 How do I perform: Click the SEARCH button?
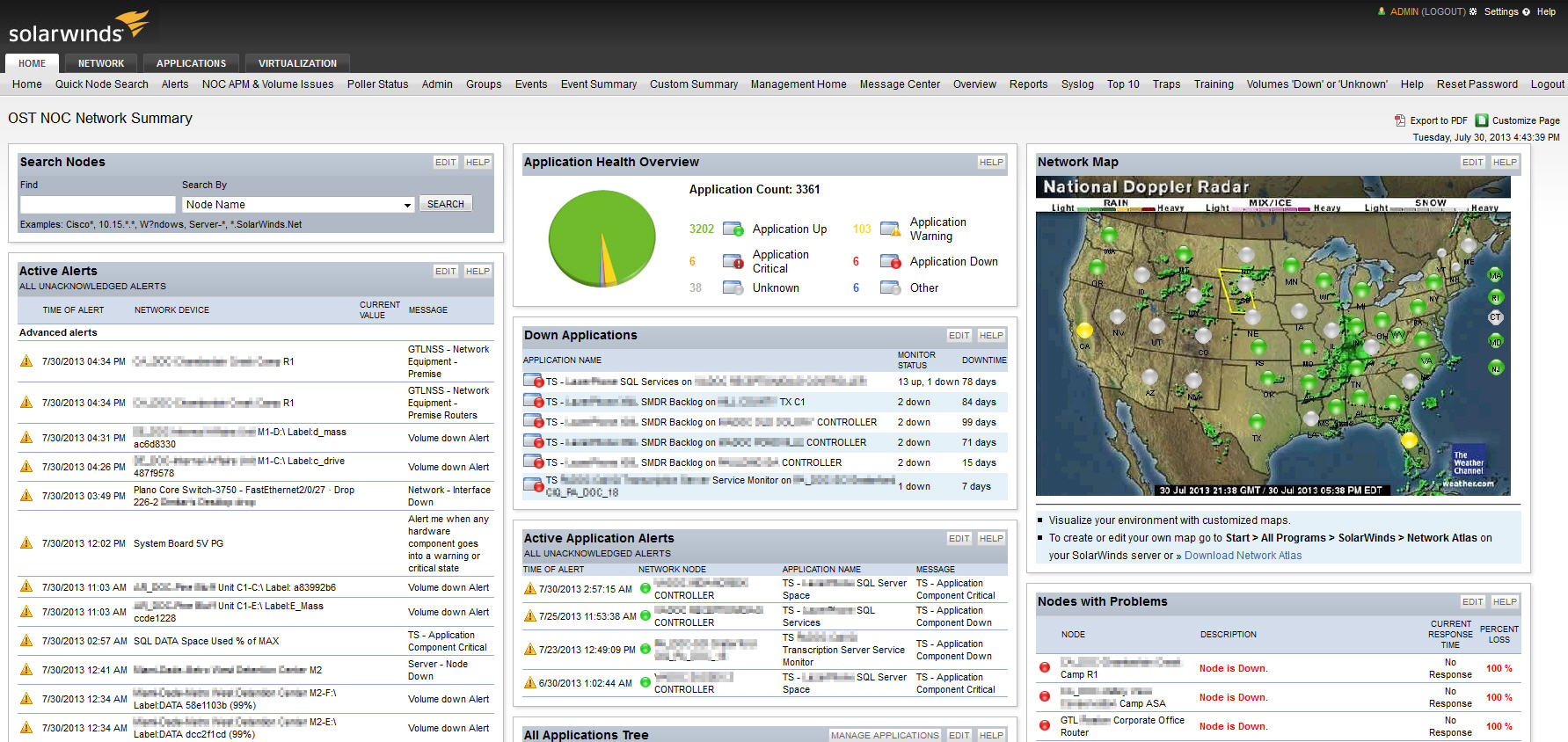click(x=446, y=204)
